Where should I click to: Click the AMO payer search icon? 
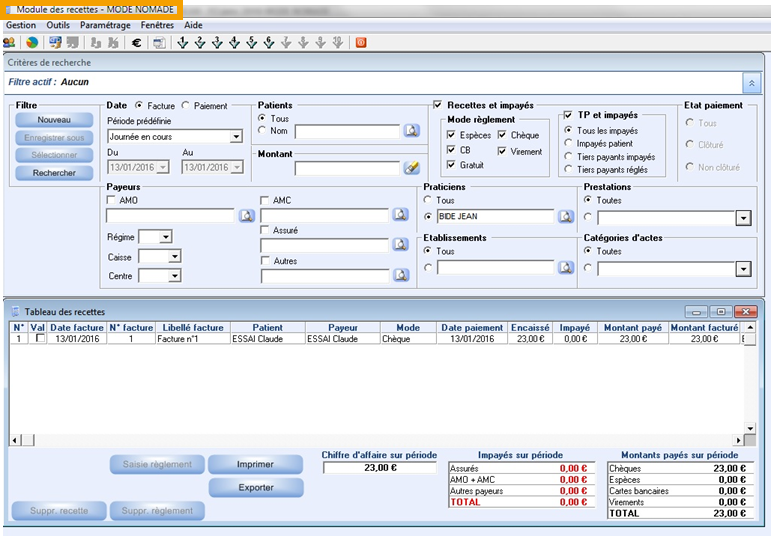[247, 215]
